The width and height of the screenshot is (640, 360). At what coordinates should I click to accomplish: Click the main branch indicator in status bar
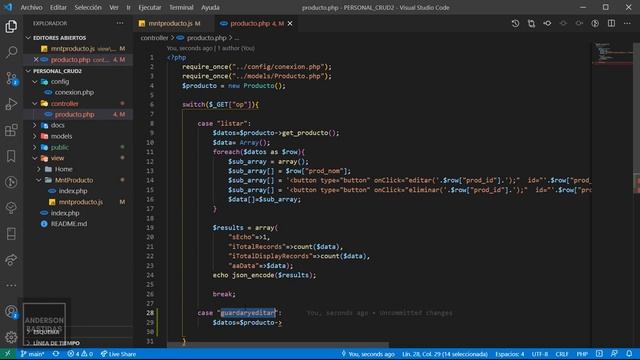click(x=32, y=354)
